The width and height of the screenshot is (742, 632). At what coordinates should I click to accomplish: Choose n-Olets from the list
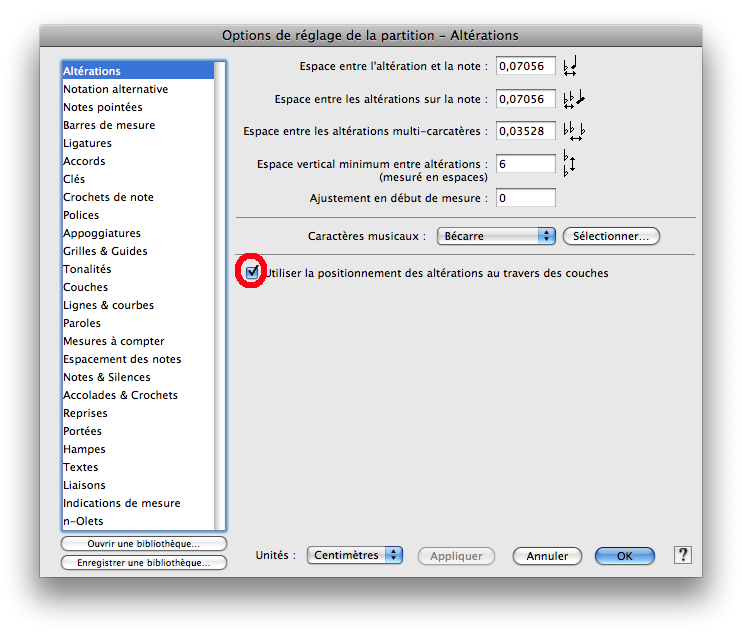click(x=83, y=521)
